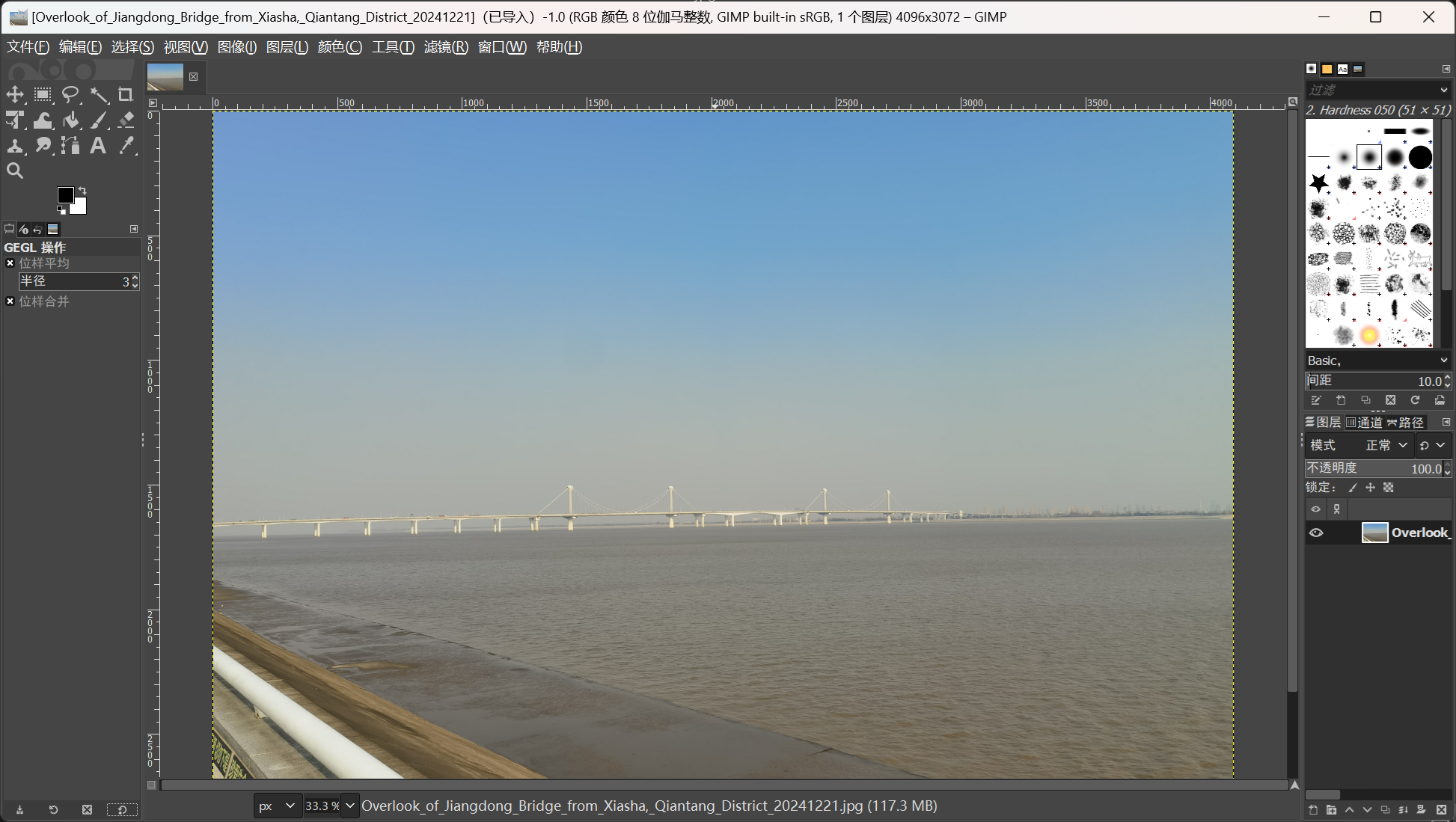Toggle lock pixels for the layer
Viewport: 1456px width, 822px height.
click(1353, 488)
